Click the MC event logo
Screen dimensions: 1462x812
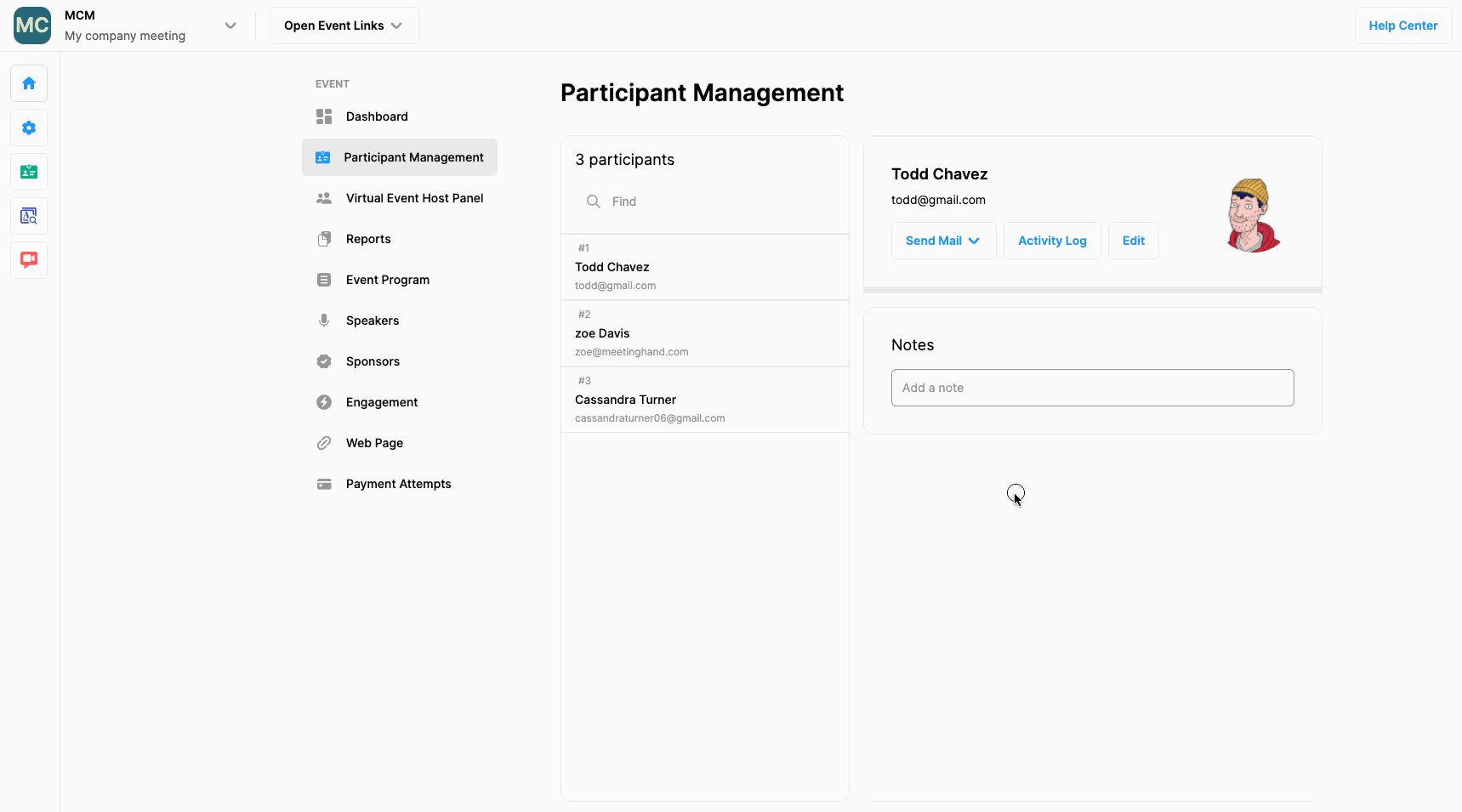point(32,26)
